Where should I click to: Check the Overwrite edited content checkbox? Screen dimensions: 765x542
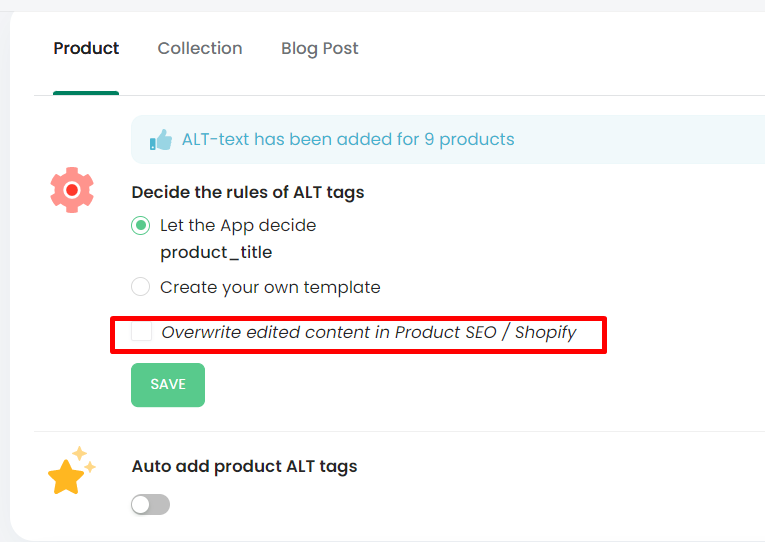coord(141,331)
